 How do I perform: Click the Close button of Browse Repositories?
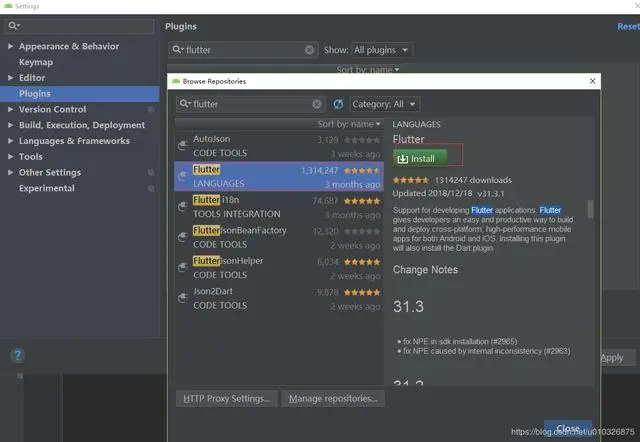(x=568, y=429)
